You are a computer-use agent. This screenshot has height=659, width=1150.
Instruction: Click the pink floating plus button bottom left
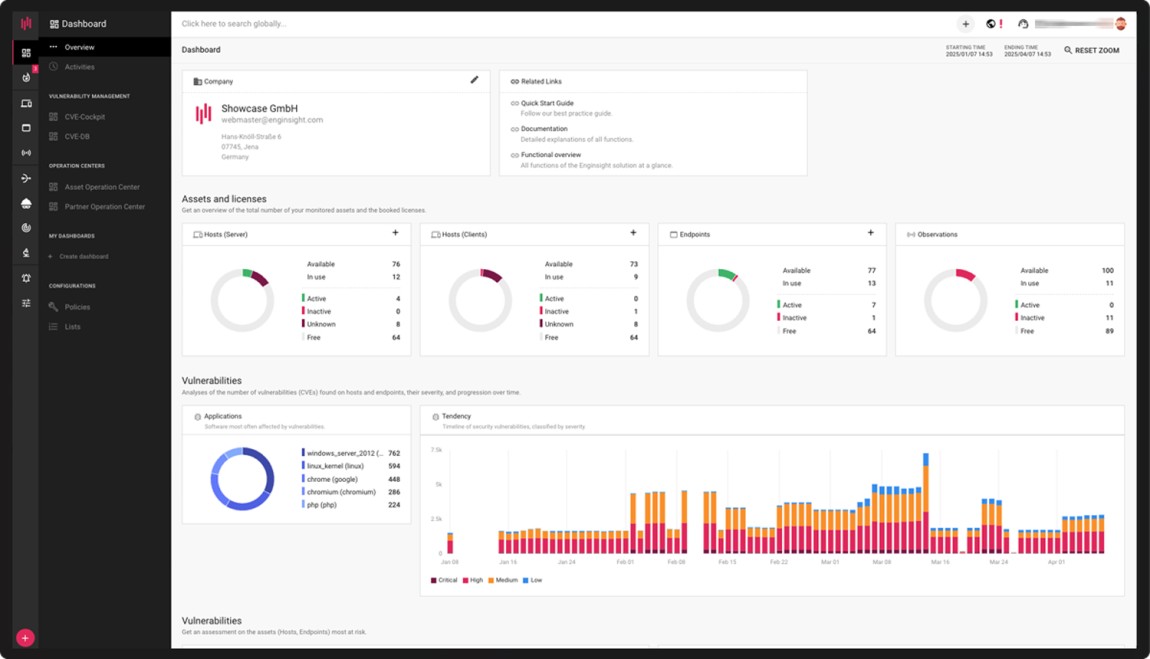coord(26,638)
